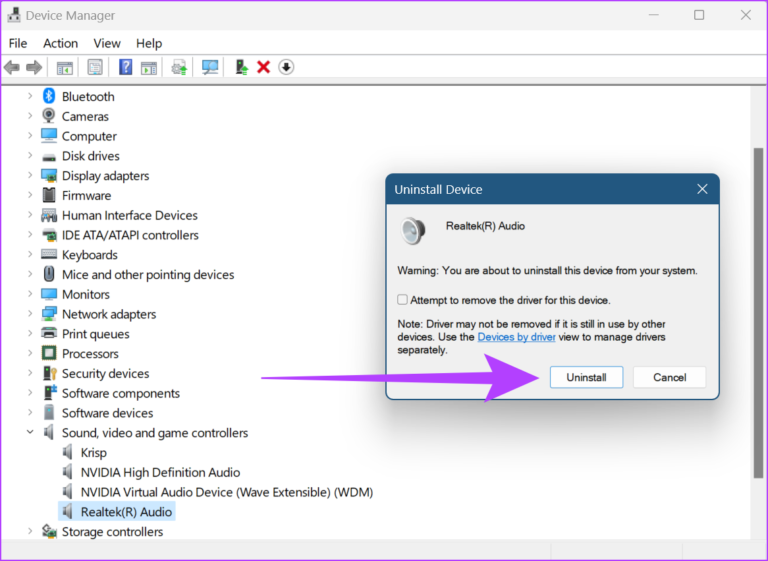
Task: Click the Security devices key icon
Action: click(49, 373)
